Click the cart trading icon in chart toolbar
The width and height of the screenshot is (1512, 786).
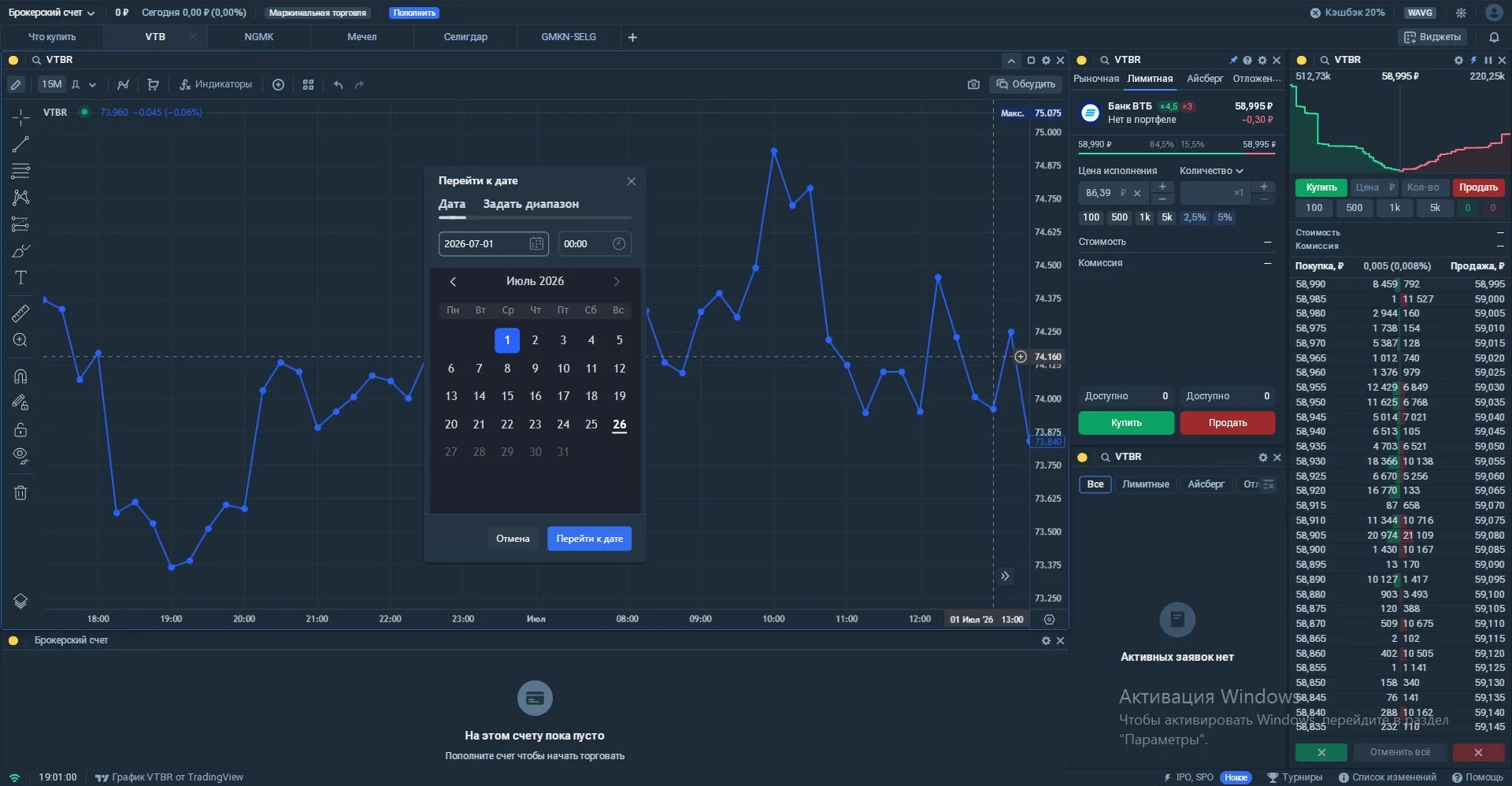coord(153,84)
